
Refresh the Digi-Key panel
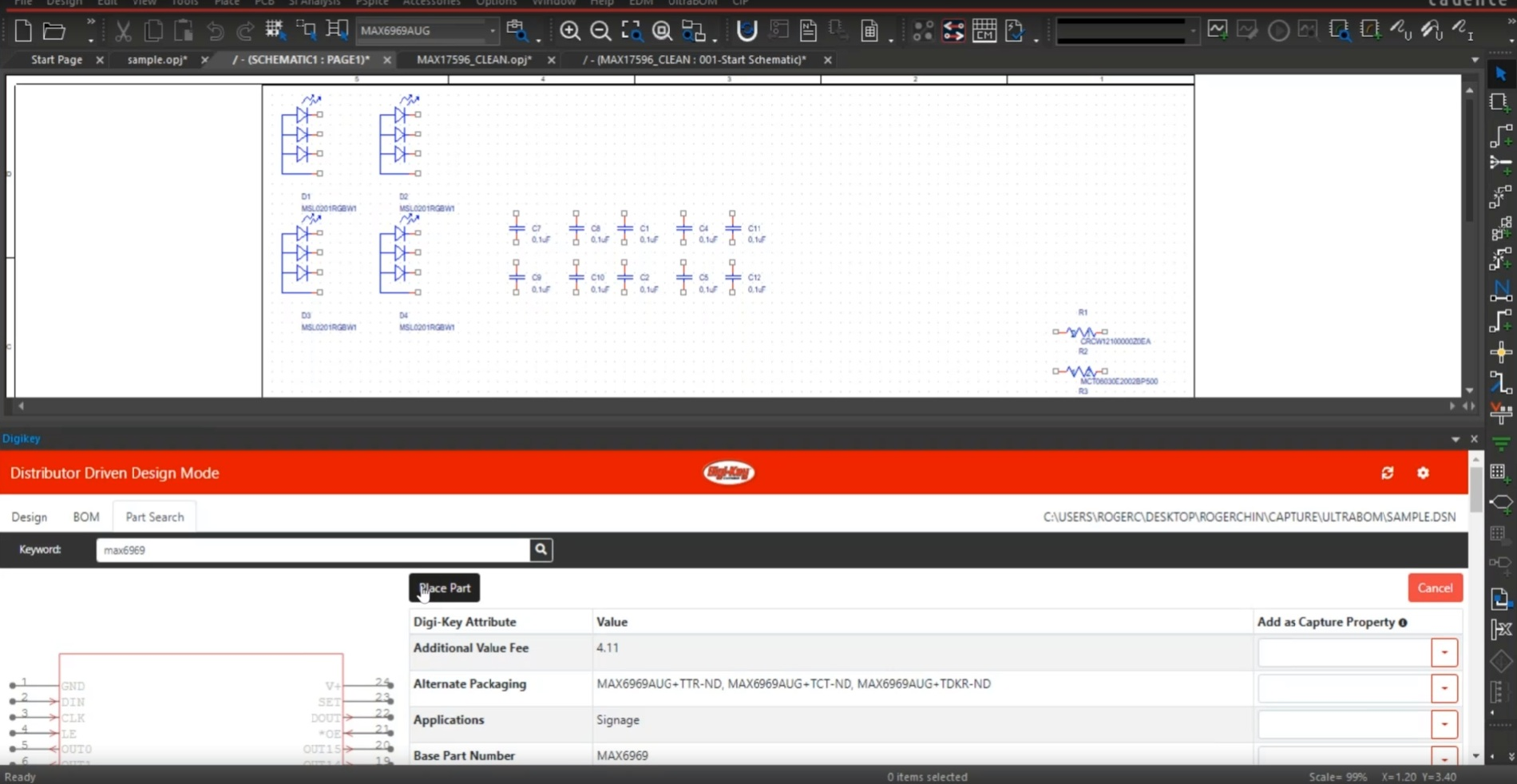1388,473
